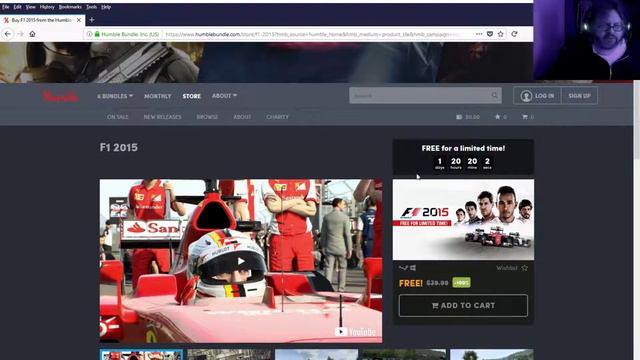
Task: Select the fifth screenshot thumbnail
Action: coord(492,355)
